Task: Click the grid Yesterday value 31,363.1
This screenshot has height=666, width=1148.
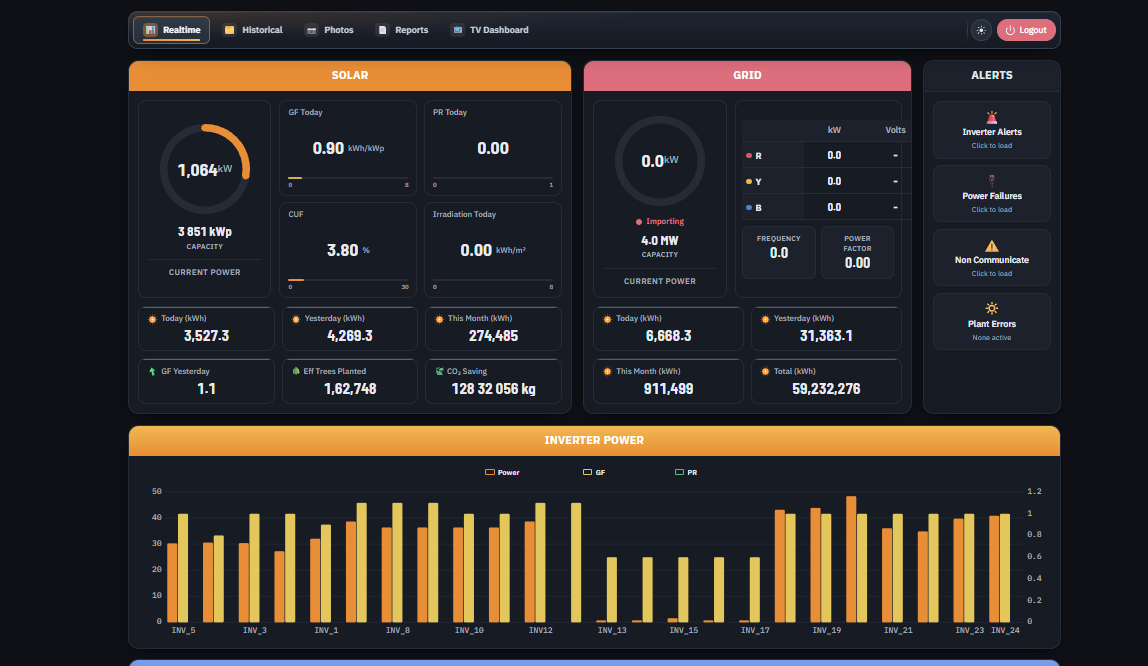Action: point(826,336)
